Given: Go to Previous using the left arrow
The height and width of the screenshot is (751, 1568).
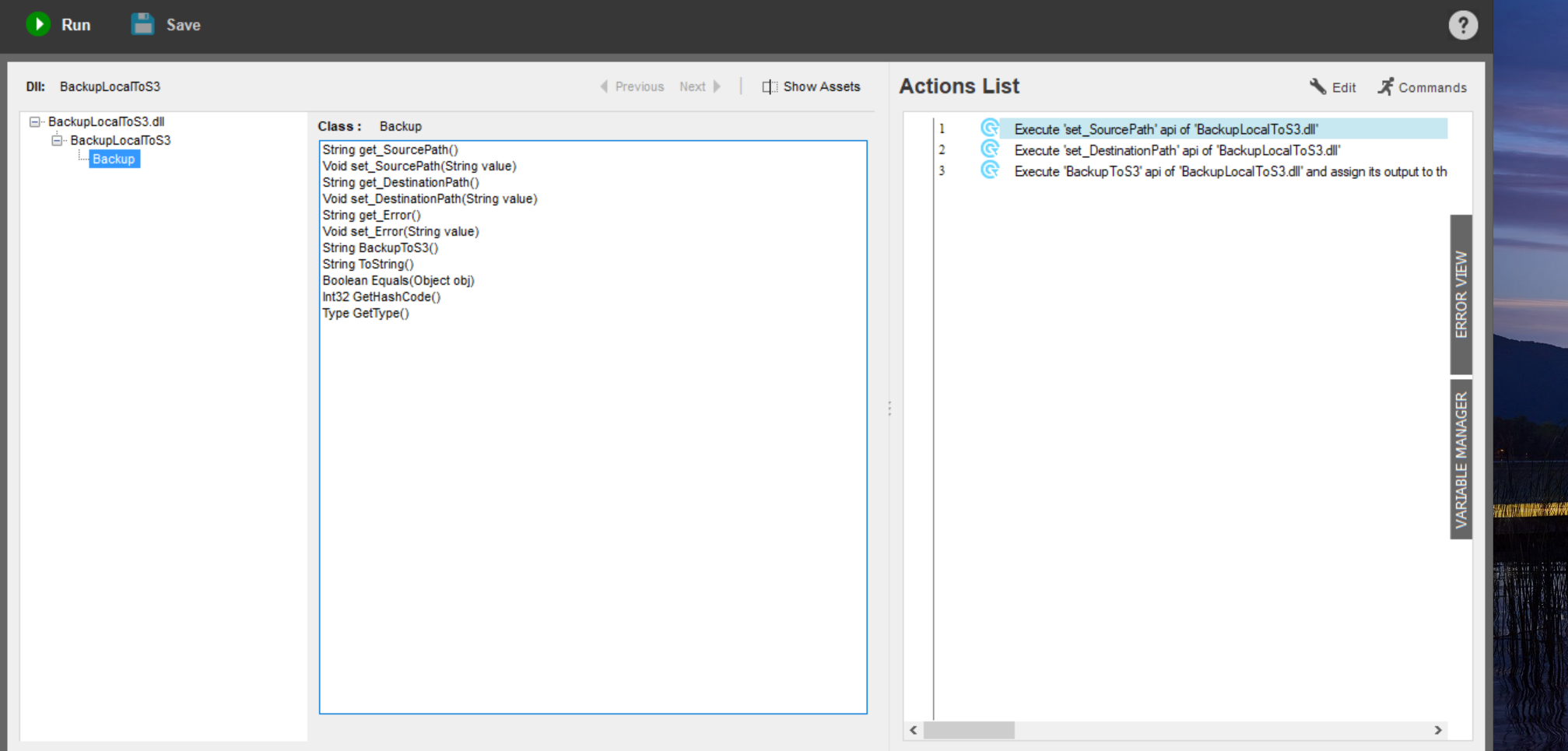Looking at the screenshot, I should (604, 86).
